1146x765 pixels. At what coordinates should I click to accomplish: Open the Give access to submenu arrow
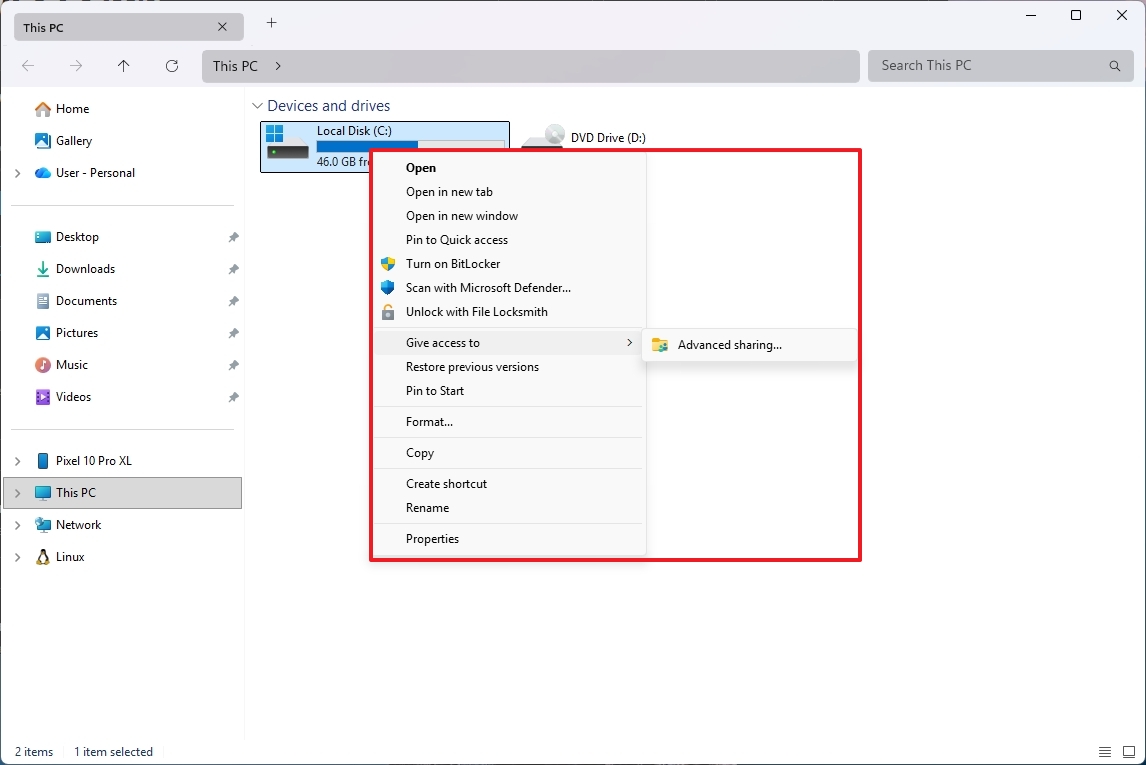(630, 342)
